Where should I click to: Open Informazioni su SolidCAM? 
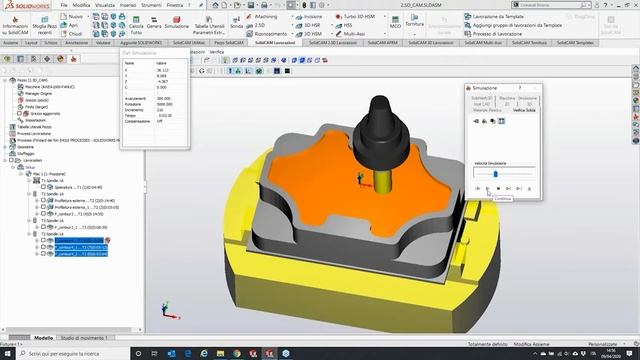pyautogui.click(x=15, y=25)
